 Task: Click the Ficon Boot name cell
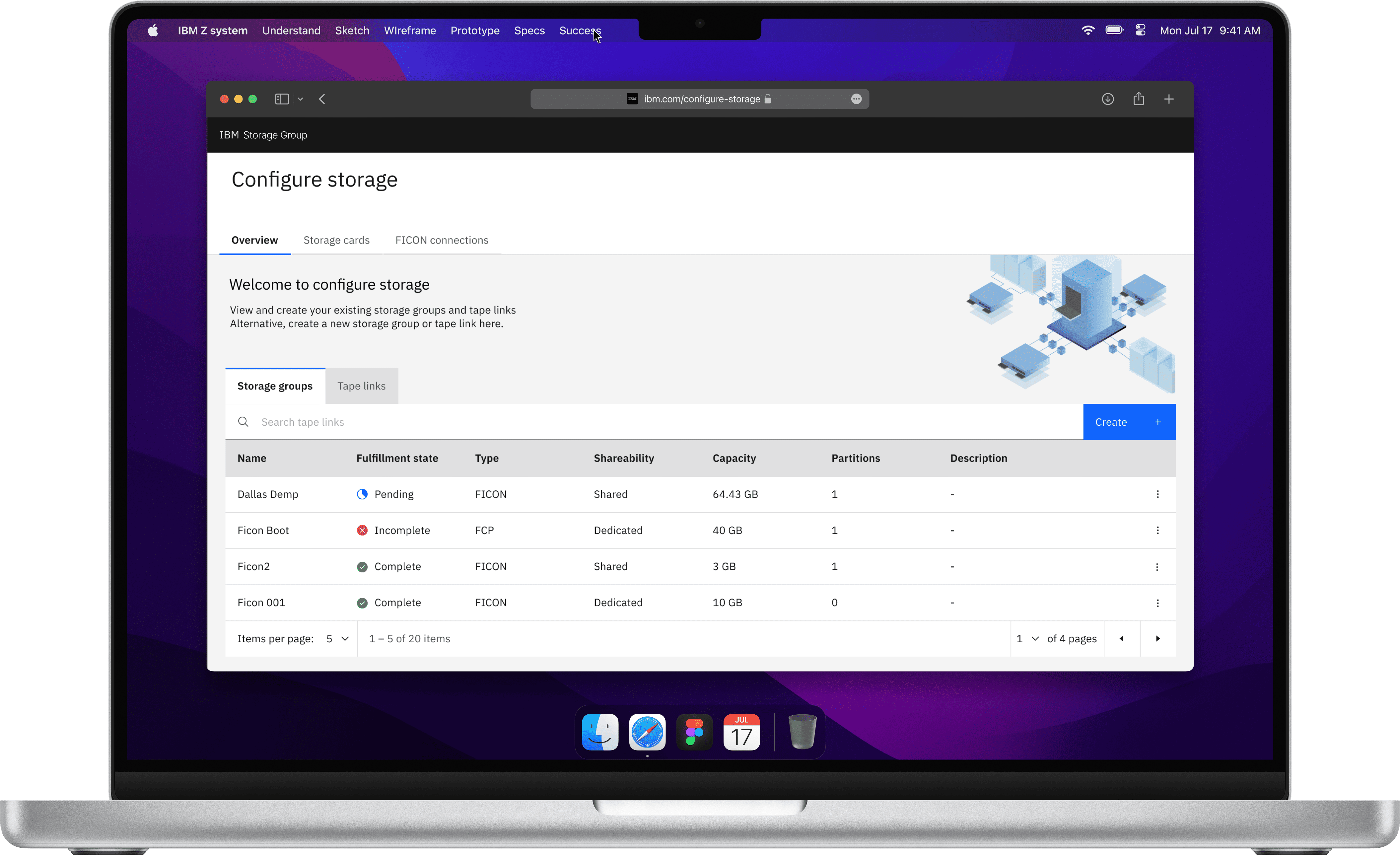(x=263, y=530)
